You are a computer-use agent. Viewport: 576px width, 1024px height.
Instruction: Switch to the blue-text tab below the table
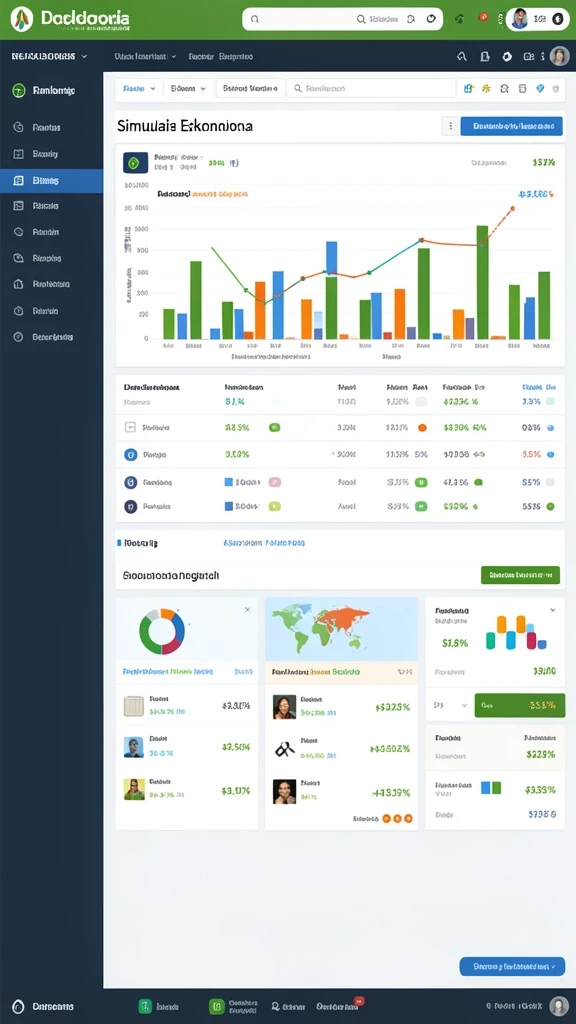click(x=264, y=543)
